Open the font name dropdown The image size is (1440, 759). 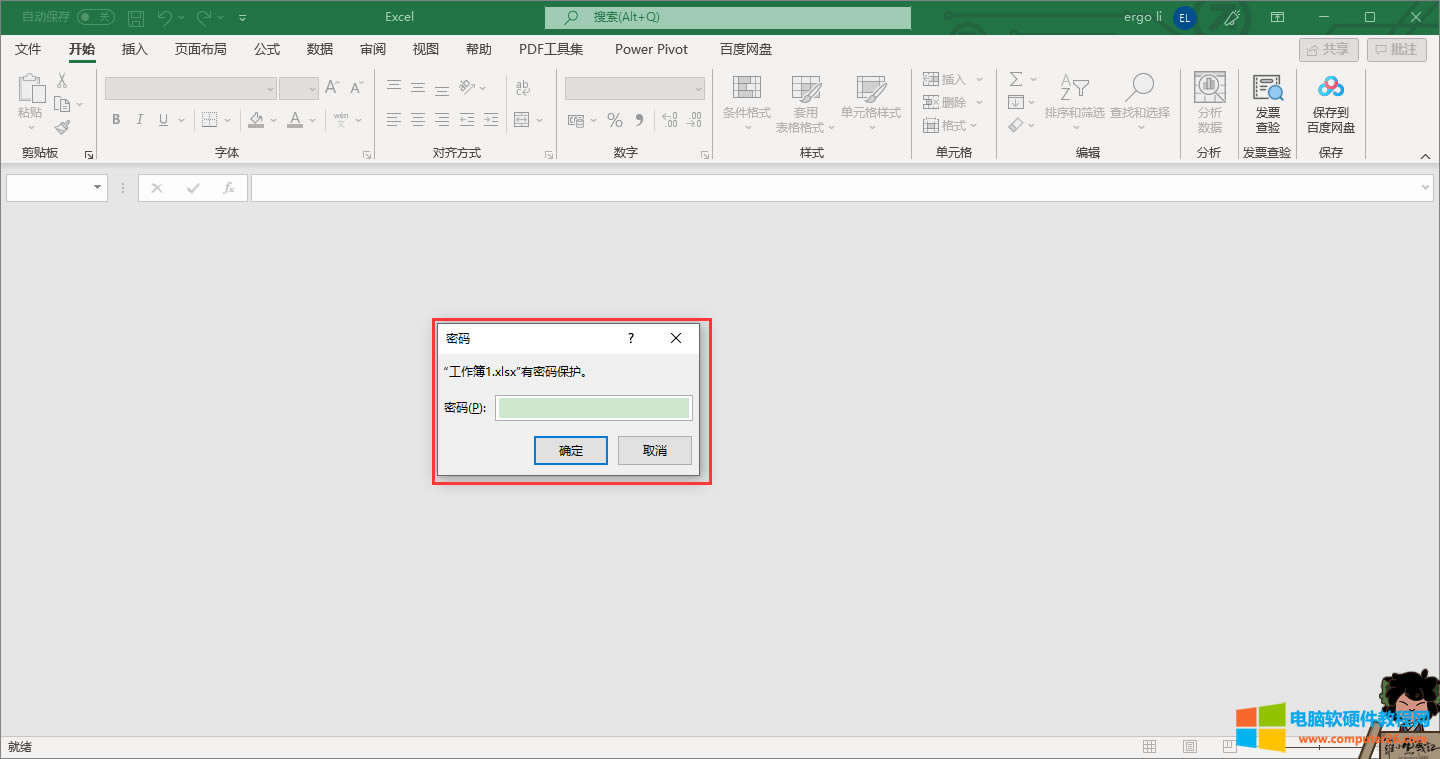click(270, 89)
